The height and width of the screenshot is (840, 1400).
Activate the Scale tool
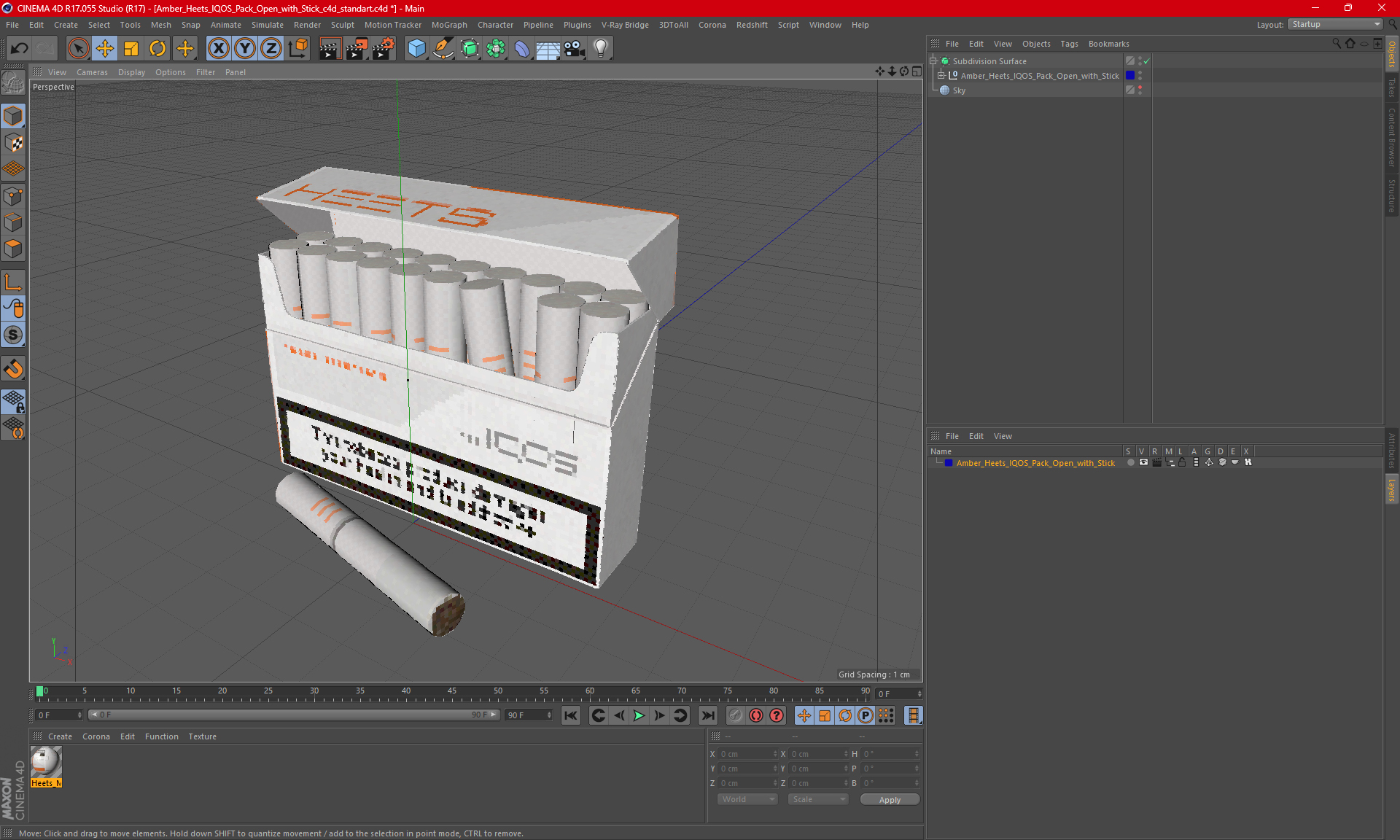[131, 49]
